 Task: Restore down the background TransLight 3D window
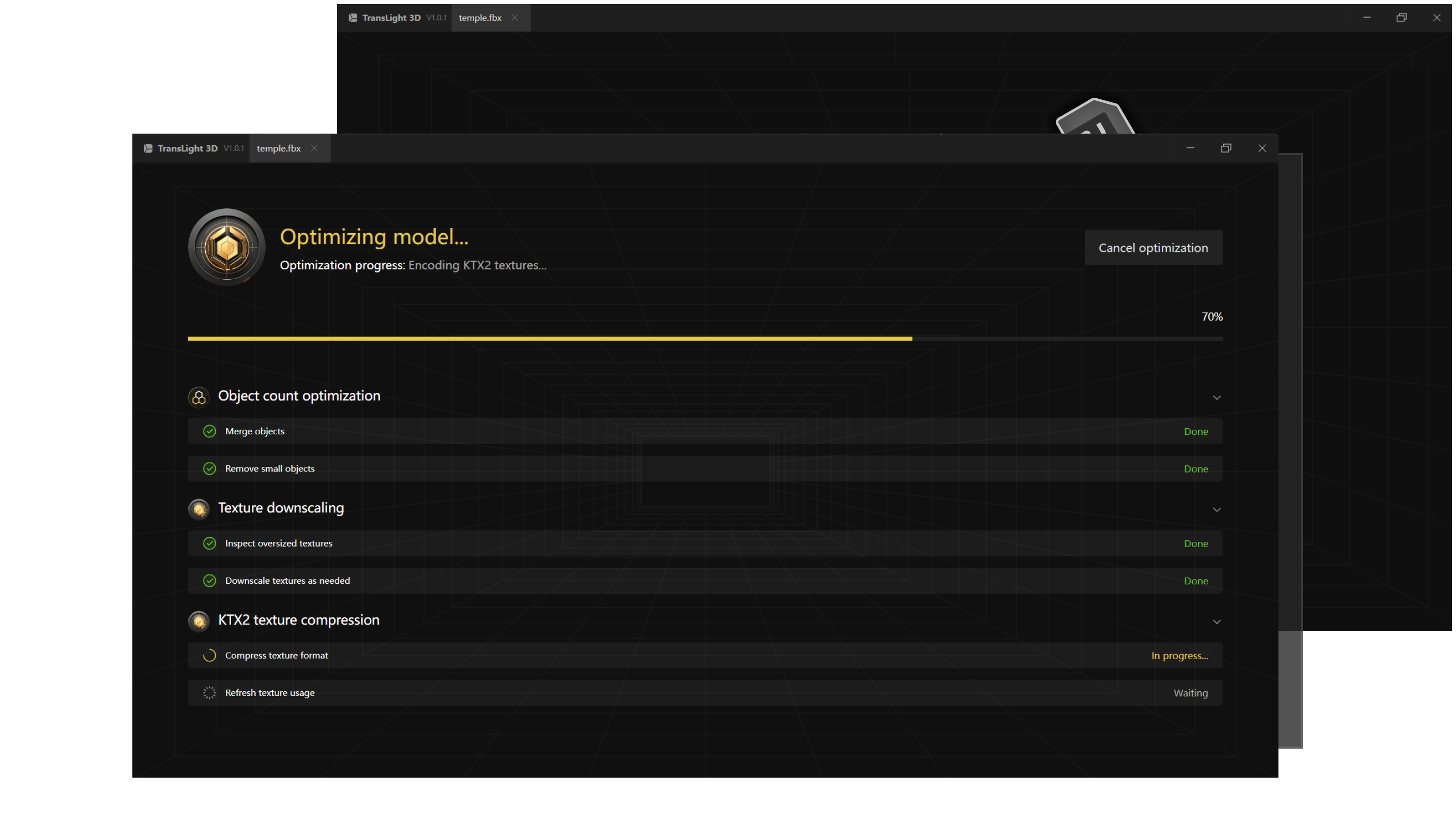[1401, 18]
